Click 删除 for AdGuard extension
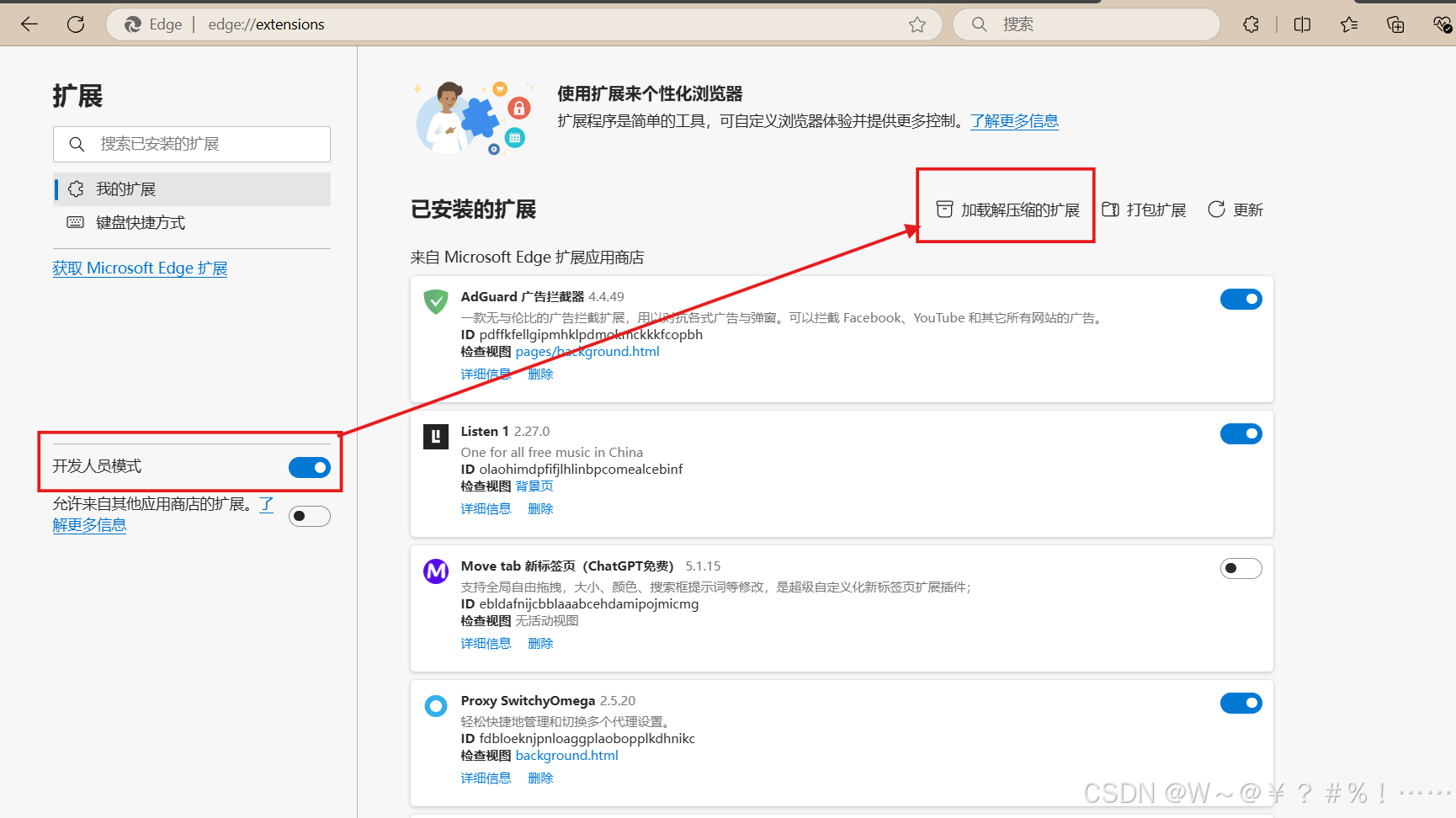The image size is (1456, 818). tap(540, 374)
